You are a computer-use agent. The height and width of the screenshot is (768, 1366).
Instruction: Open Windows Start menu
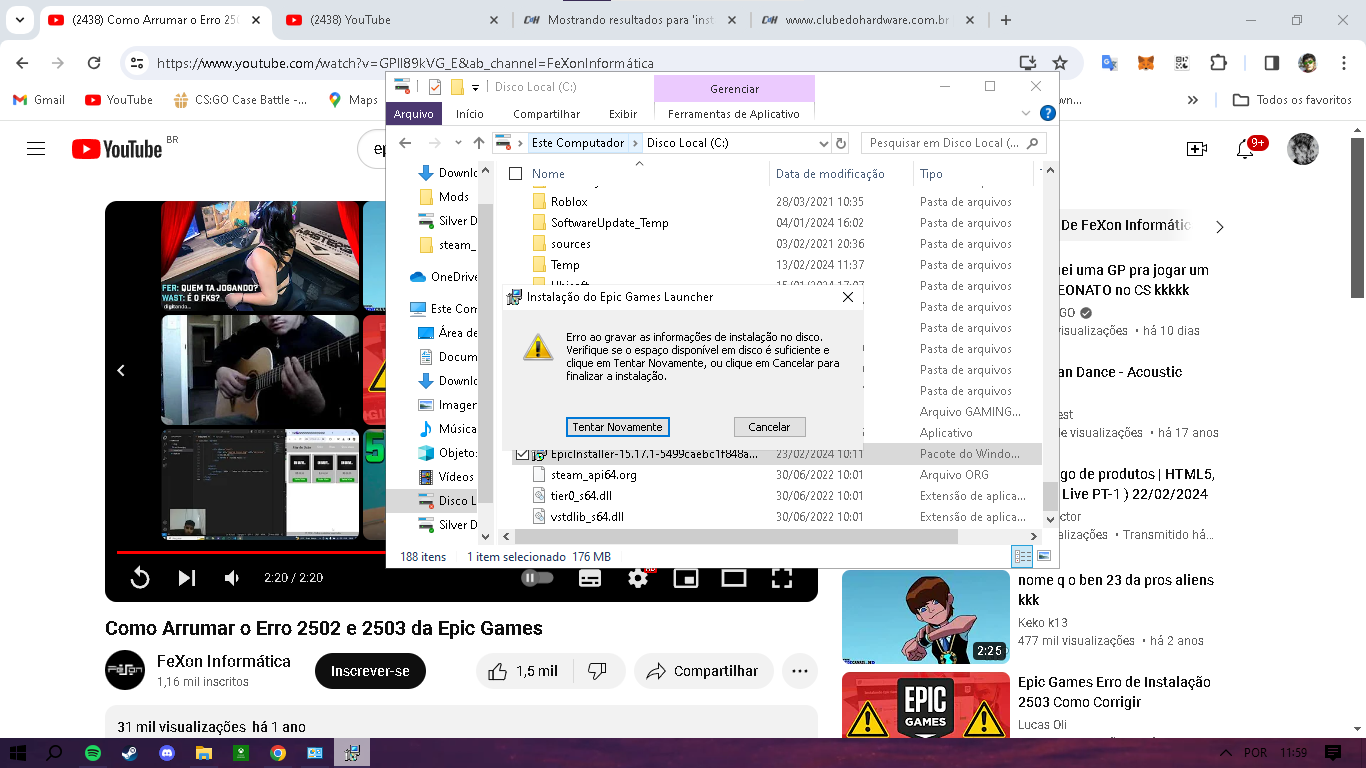[x=18, y=753]
